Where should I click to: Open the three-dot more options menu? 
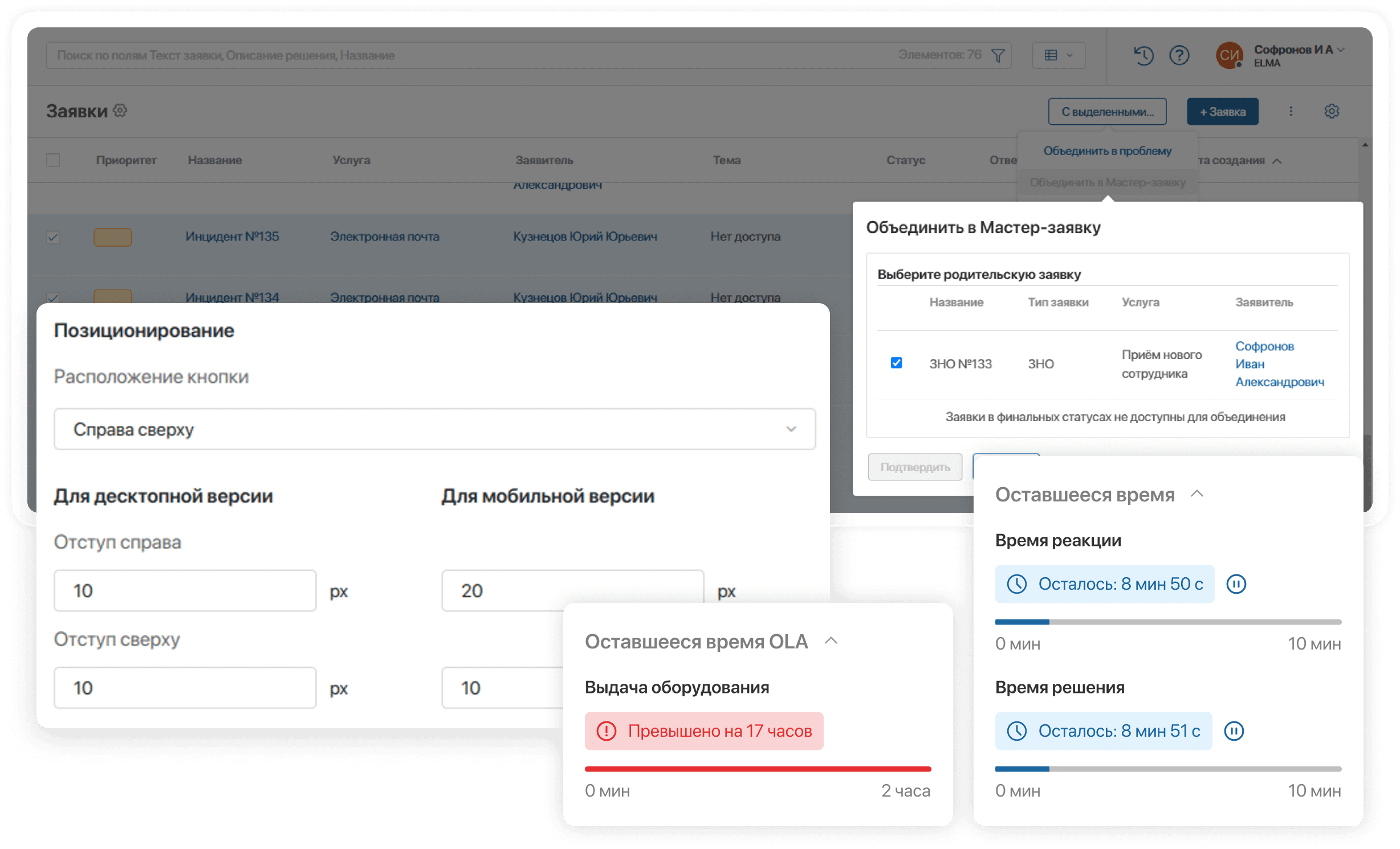click(x=1291, y=111)
